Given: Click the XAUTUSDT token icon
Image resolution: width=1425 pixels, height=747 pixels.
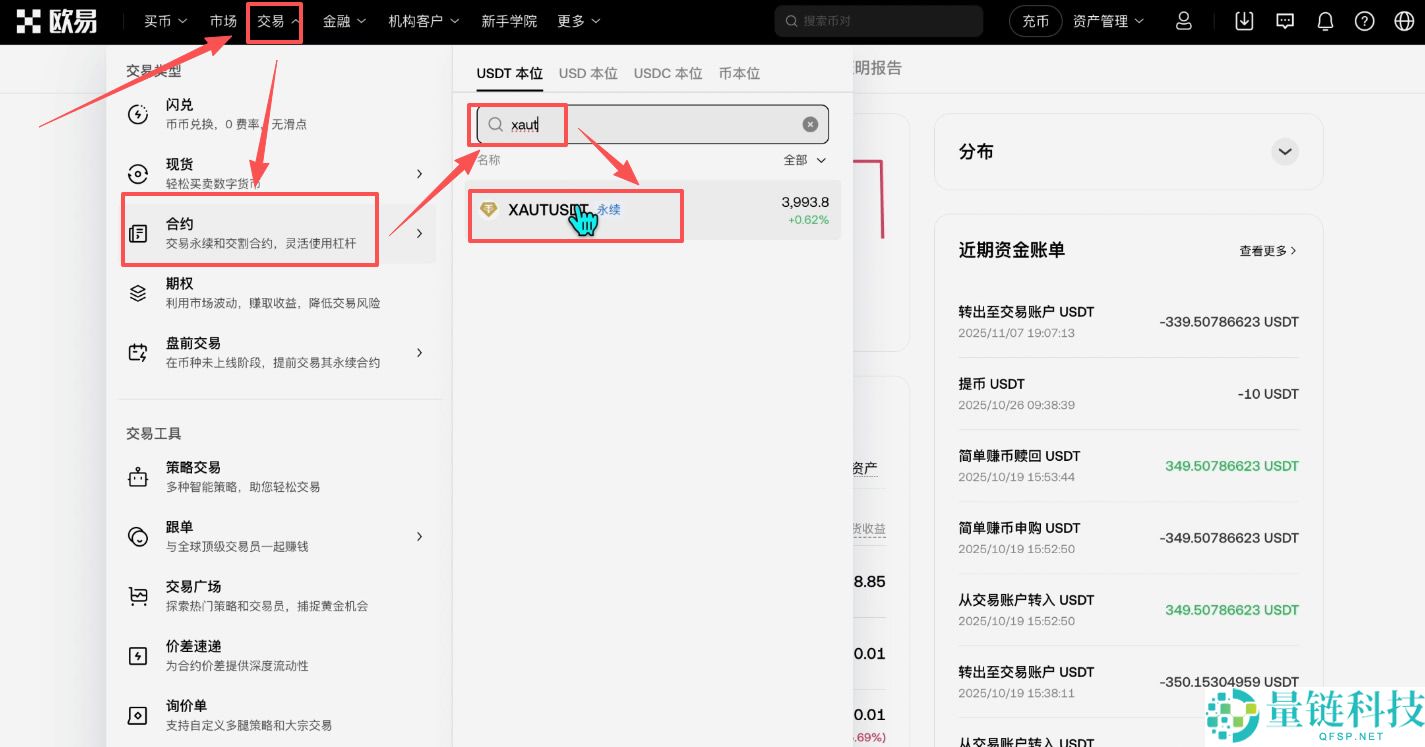Looking at the screenshot, I should [489, 209].
